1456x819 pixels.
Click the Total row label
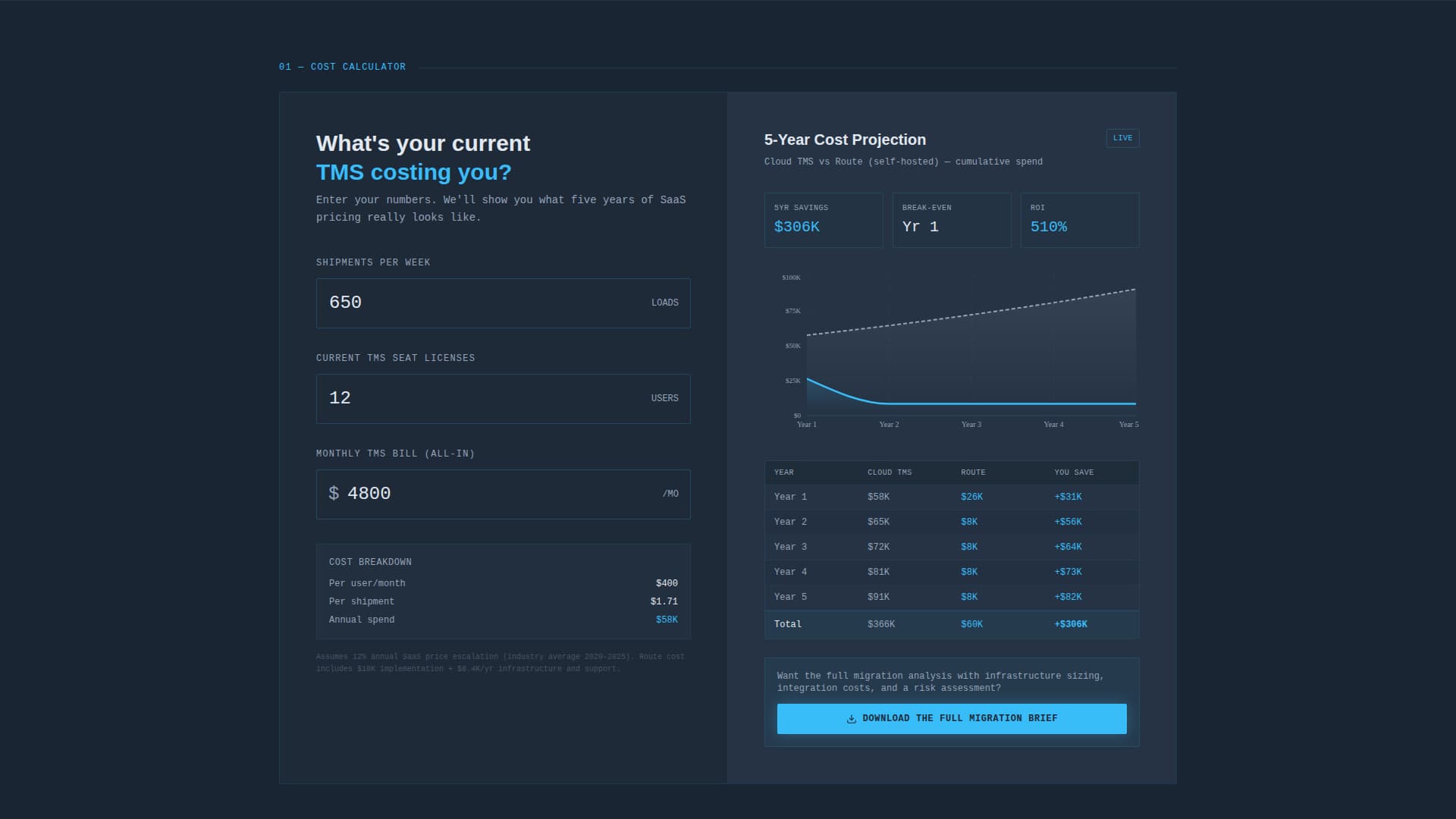(788, 624)
